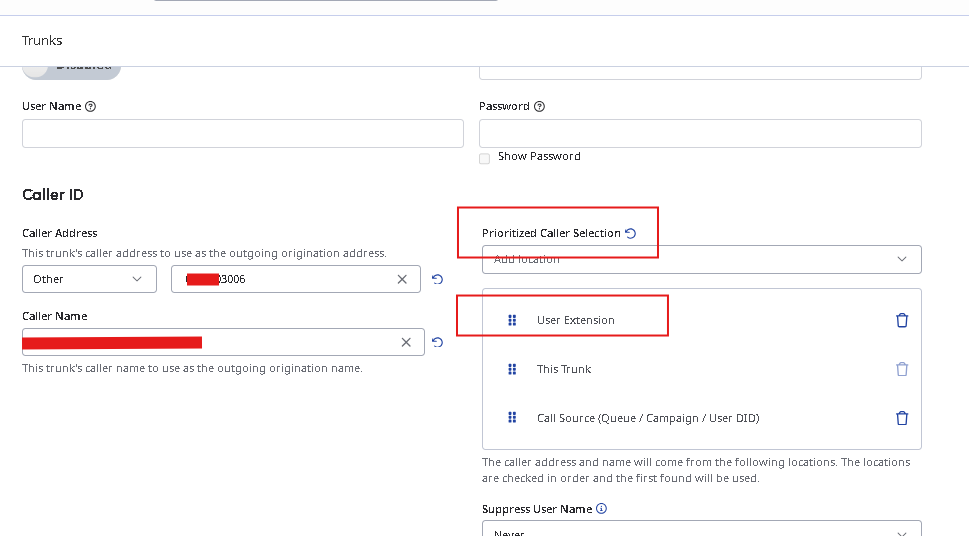The image size is (969, 536).
Task: Click the Trunks header title
Action: [x=42, y=41]
